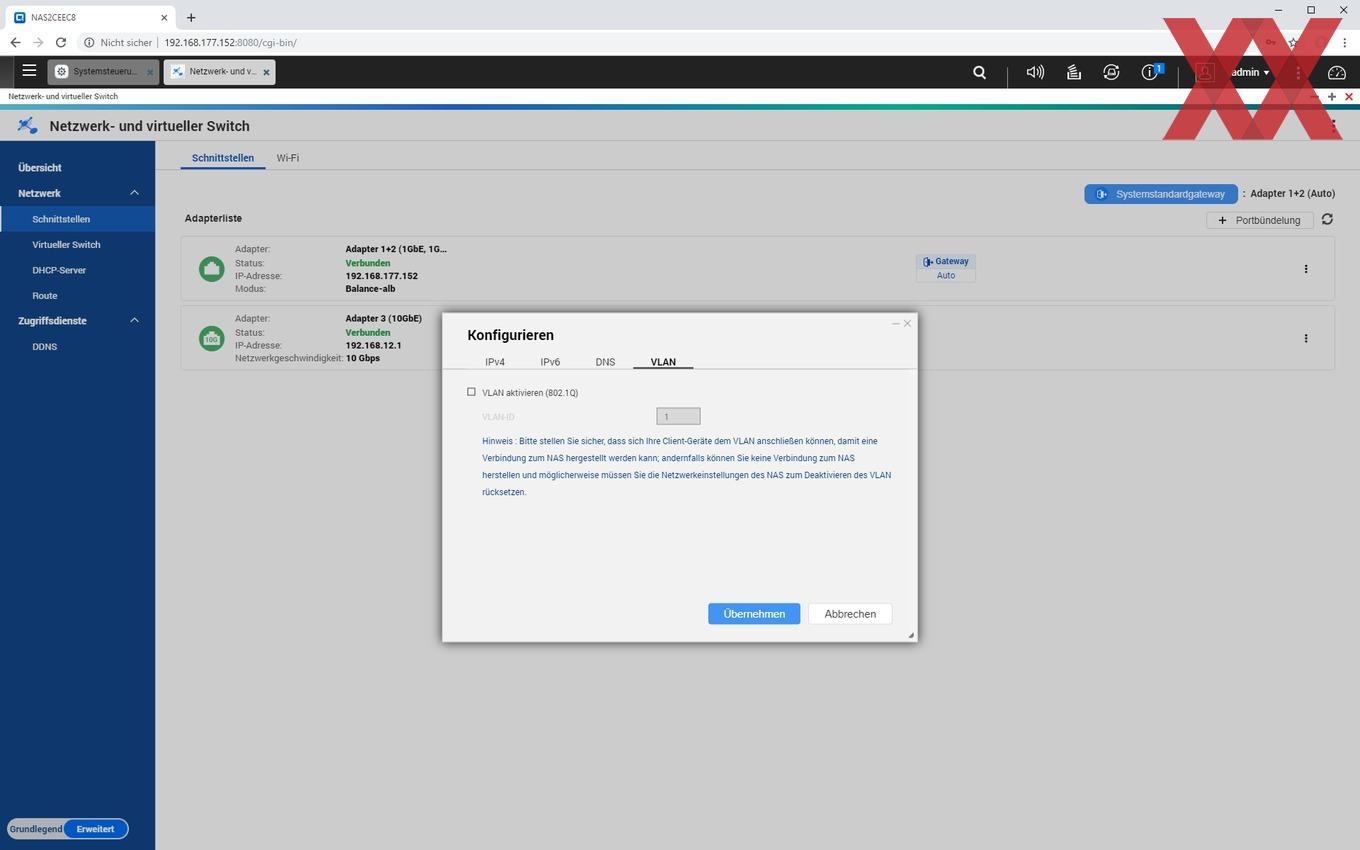Click the Balance-alb mode value
Viewport: 1360px width, 850px height.
tap(370, 289)
